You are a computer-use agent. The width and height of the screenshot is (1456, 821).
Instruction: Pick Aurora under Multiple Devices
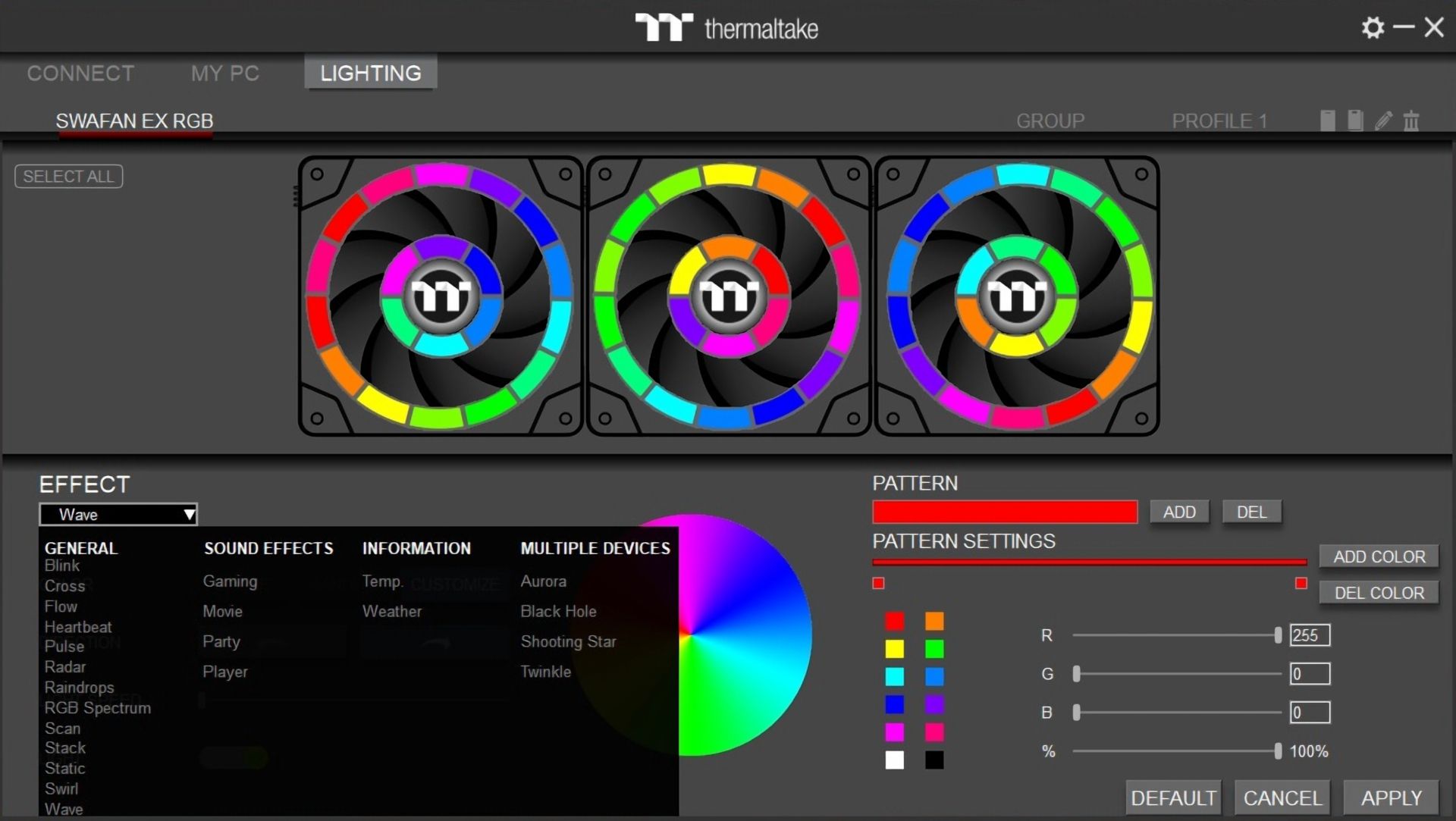click(x=543, y=581)
